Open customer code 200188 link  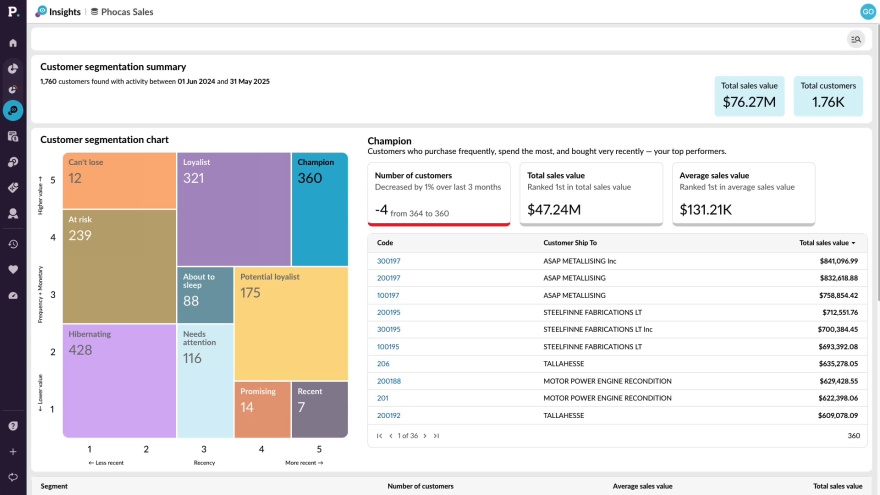point(388,381)
